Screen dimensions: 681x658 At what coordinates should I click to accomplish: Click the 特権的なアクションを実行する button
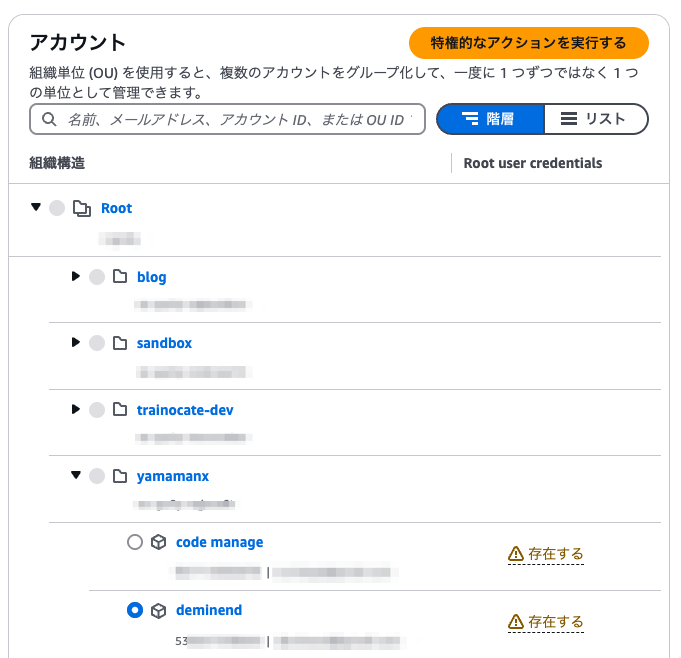[529, 43]
